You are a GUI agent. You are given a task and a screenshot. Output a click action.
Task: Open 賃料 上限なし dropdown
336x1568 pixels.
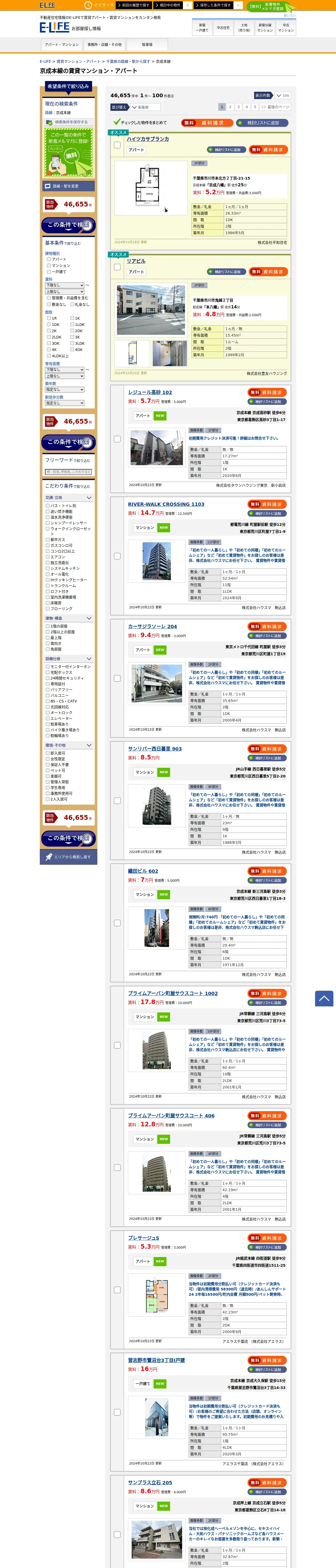click(65, 292)
